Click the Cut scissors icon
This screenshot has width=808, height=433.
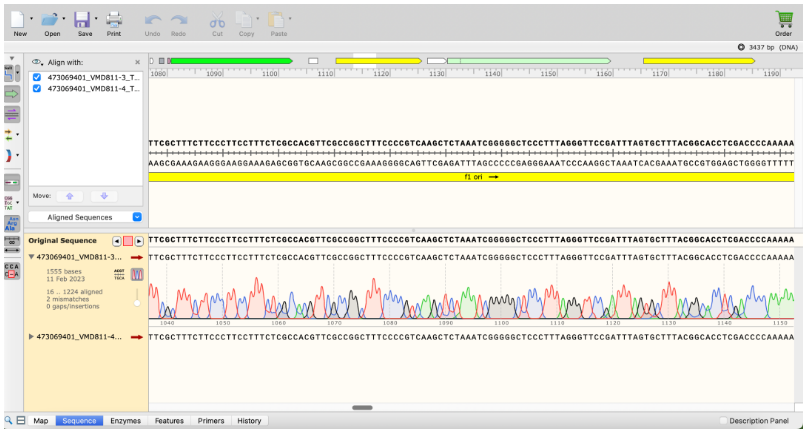click(217, 20)
